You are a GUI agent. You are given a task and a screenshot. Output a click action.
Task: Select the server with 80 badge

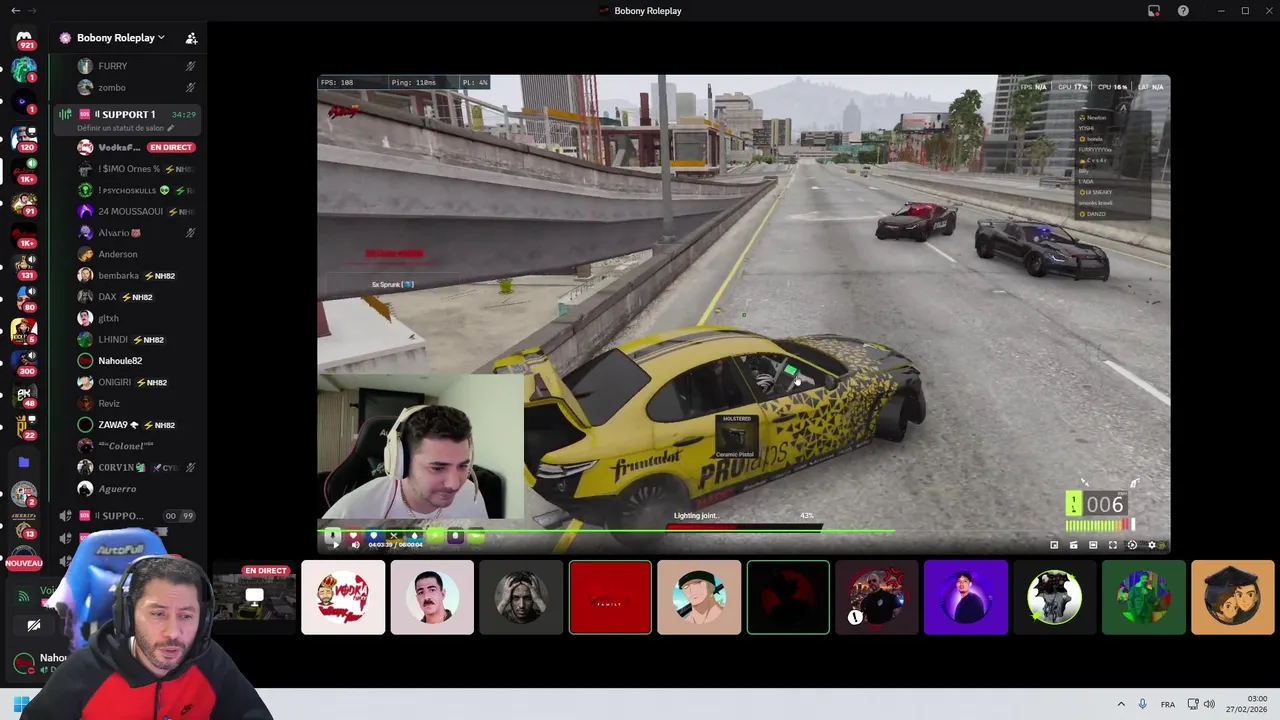pos(24,297)
